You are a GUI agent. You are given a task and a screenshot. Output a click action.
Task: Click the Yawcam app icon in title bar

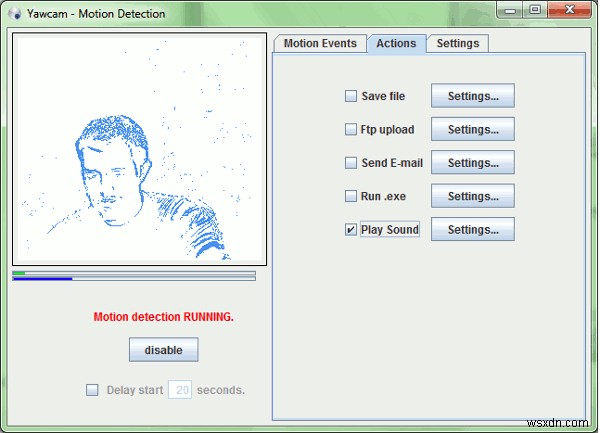15,14
